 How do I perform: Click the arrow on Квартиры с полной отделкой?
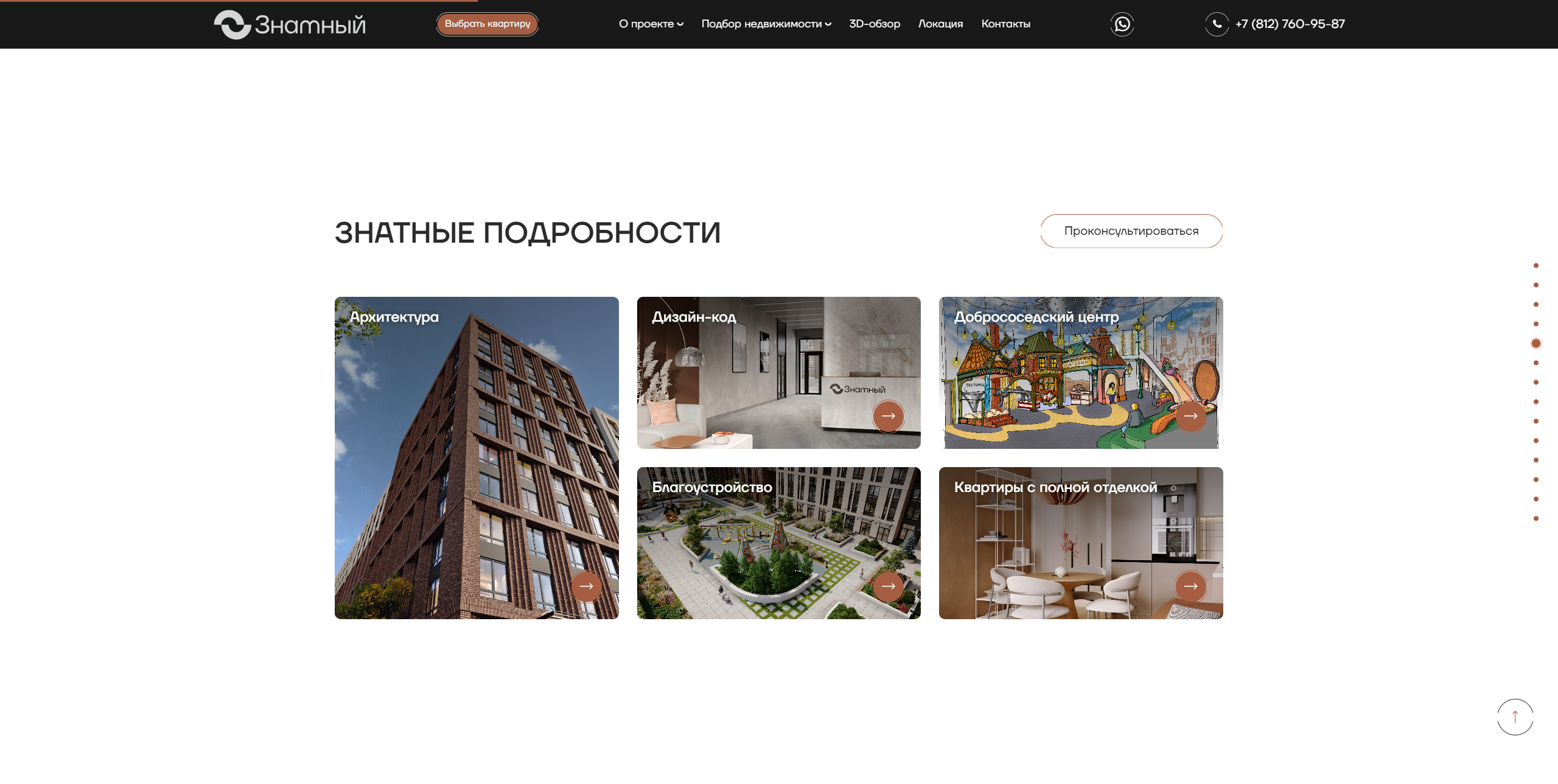(x=1190, y=586)
